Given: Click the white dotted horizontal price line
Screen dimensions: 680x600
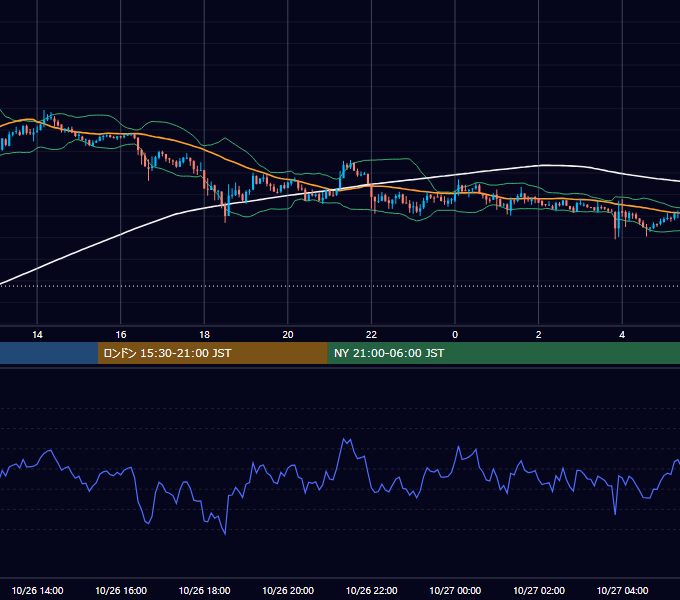Looking at the screenshot, I should [x=340, y=286].
